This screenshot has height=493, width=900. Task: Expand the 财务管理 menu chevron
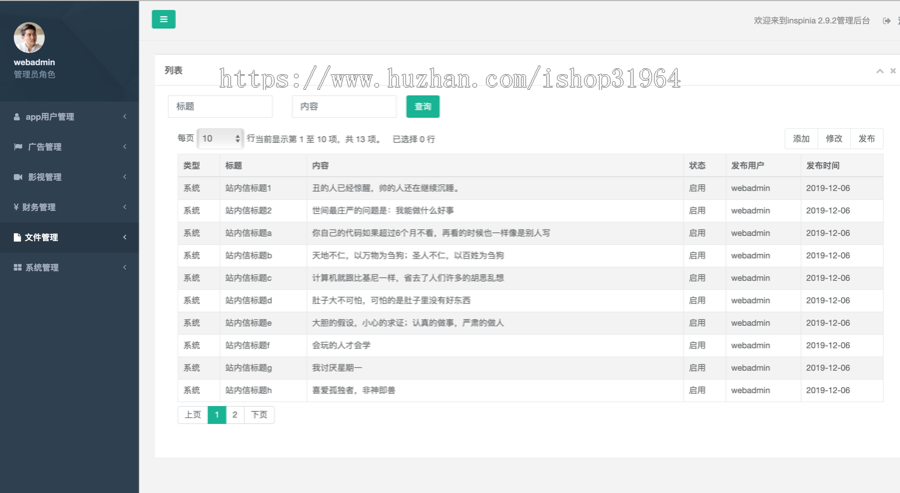point(125,207)
